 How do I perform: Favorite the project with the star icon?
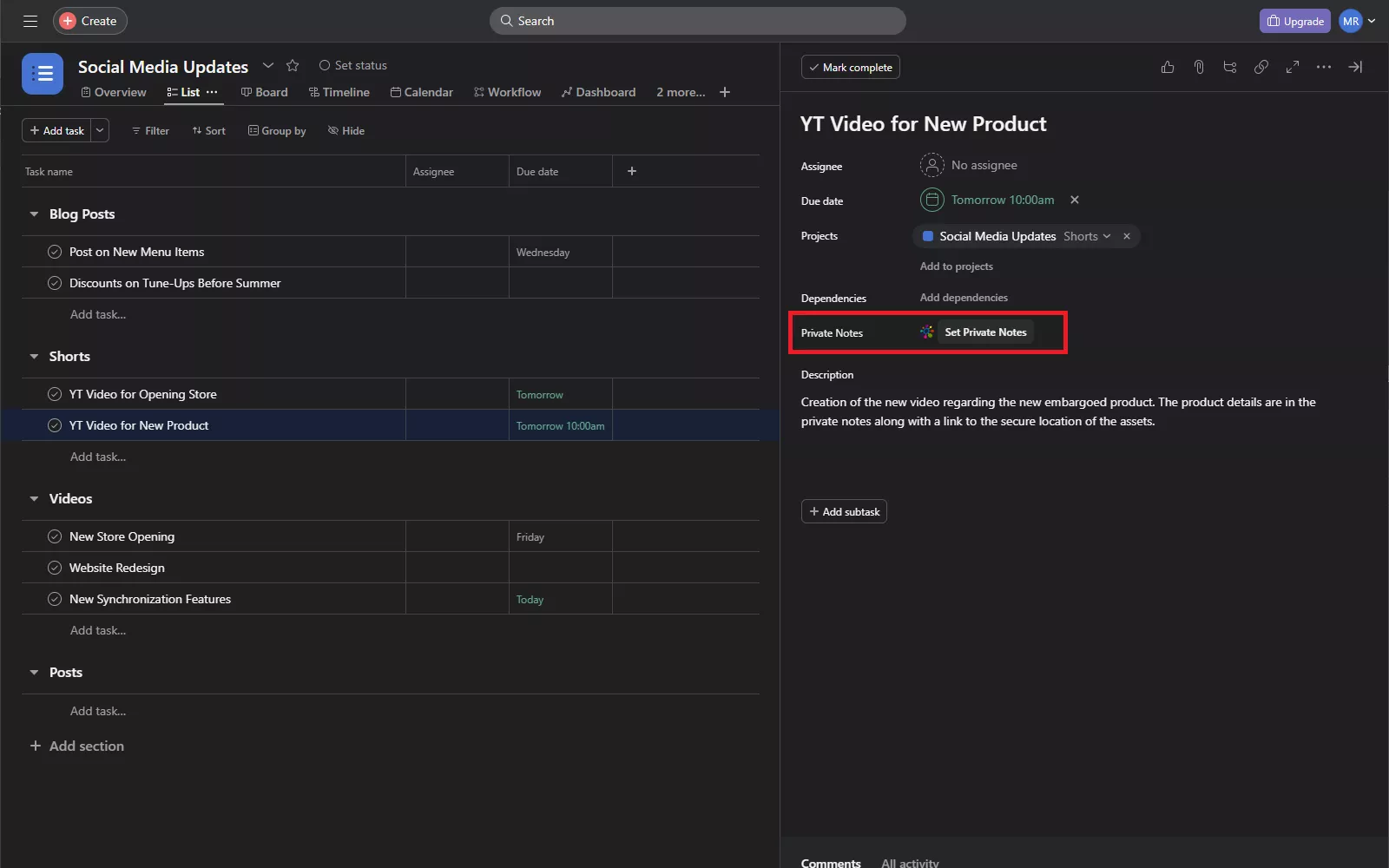293,65
